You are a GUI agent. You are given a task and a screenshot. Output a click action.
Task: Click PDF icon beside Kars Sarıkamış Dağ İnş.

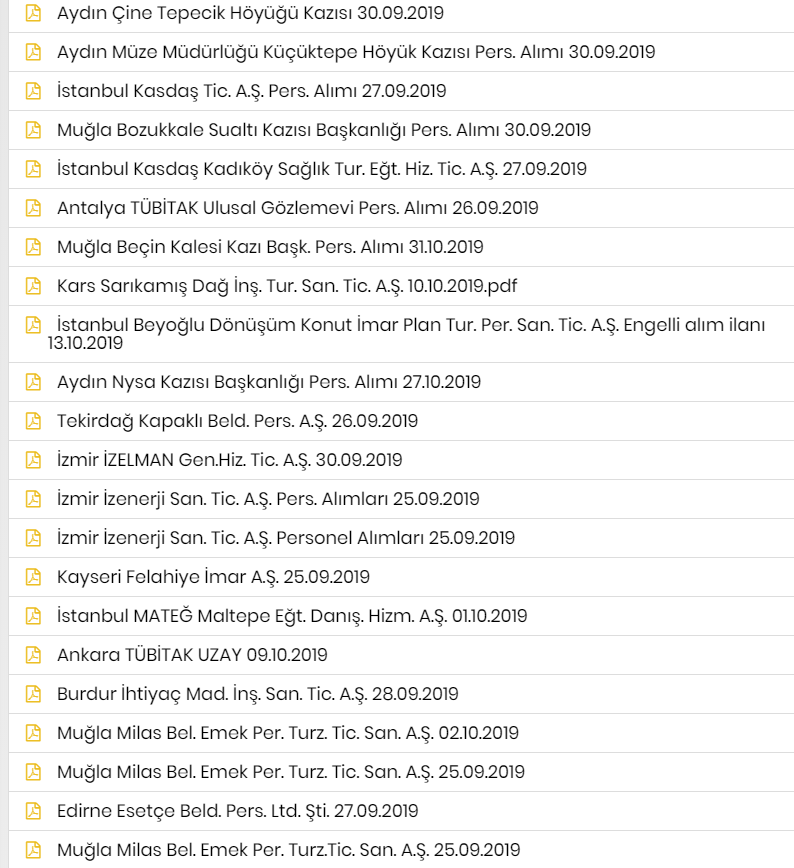pos(33,286)
